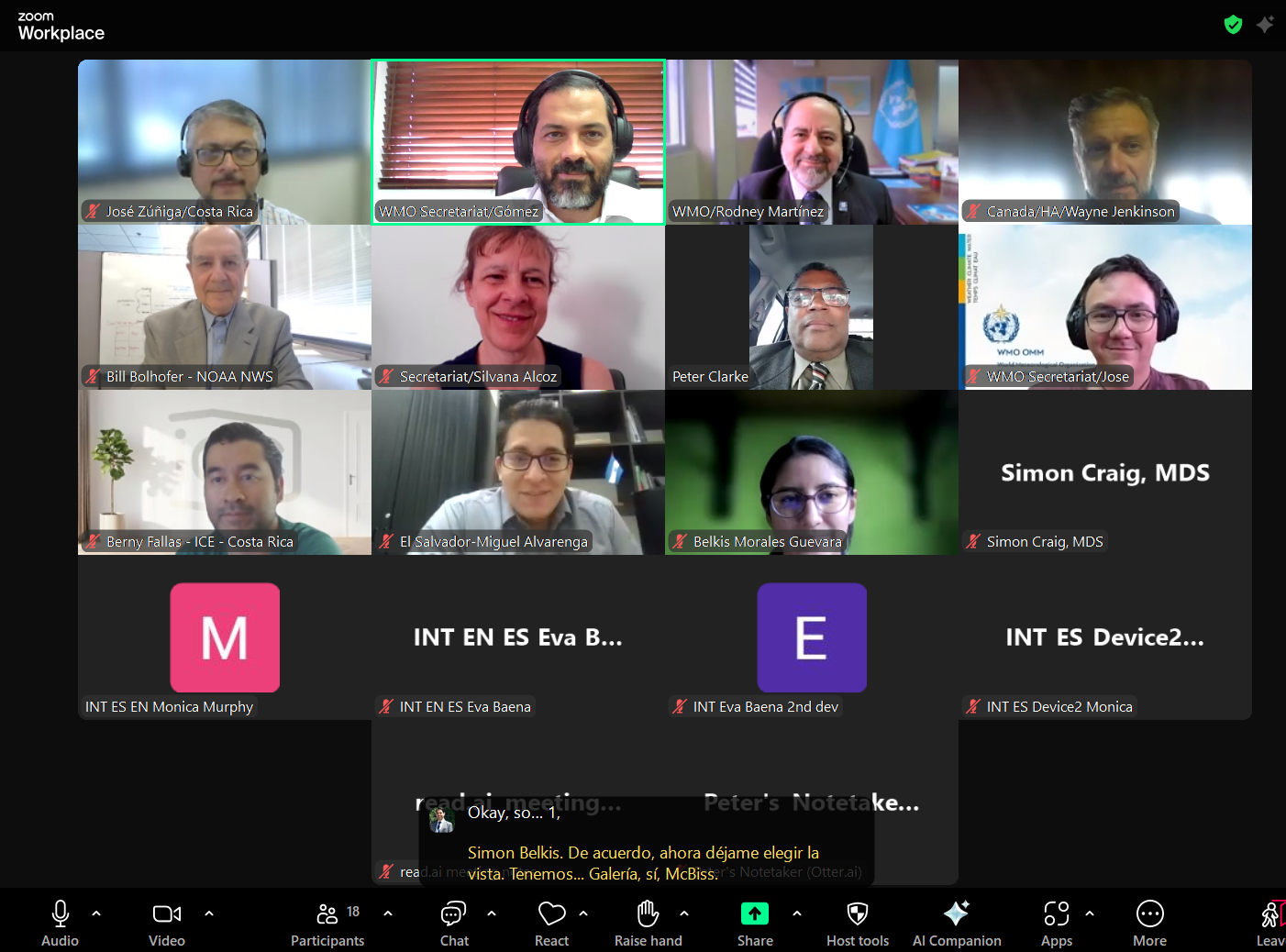This screenshot has height=952, width=1286.
Task: Click muted mic icon on INT EN ES Eva Baena
Action: click(x=386, y=706)
